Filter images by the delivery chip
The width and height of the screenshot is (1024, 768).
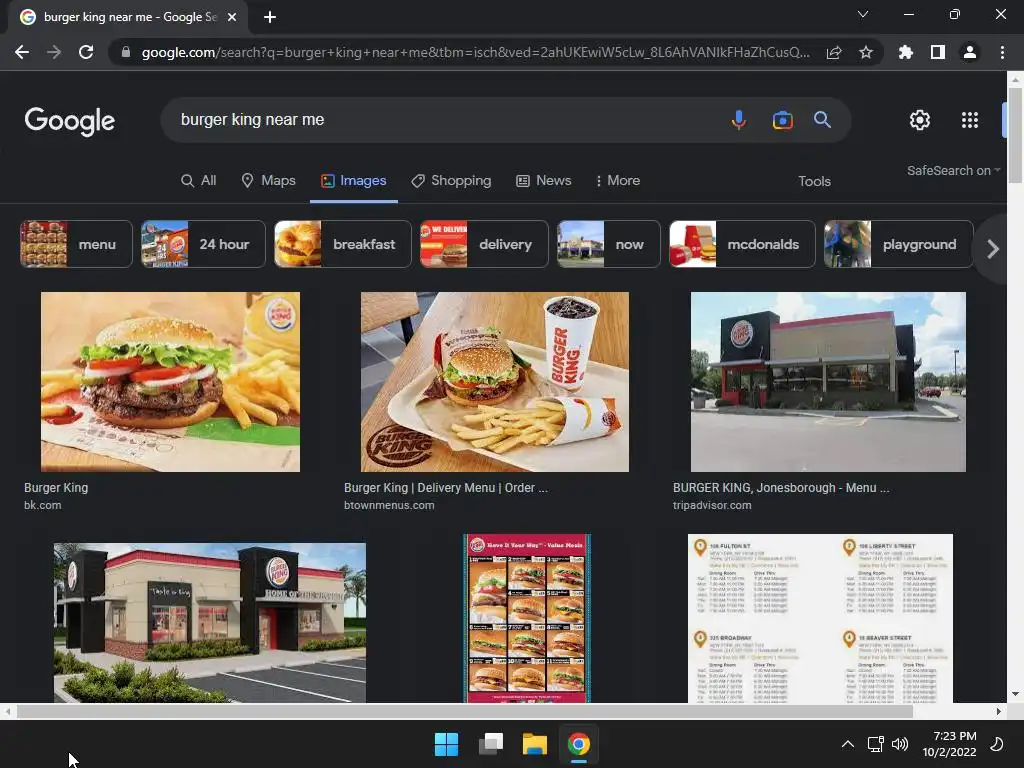tap(484, 244)
